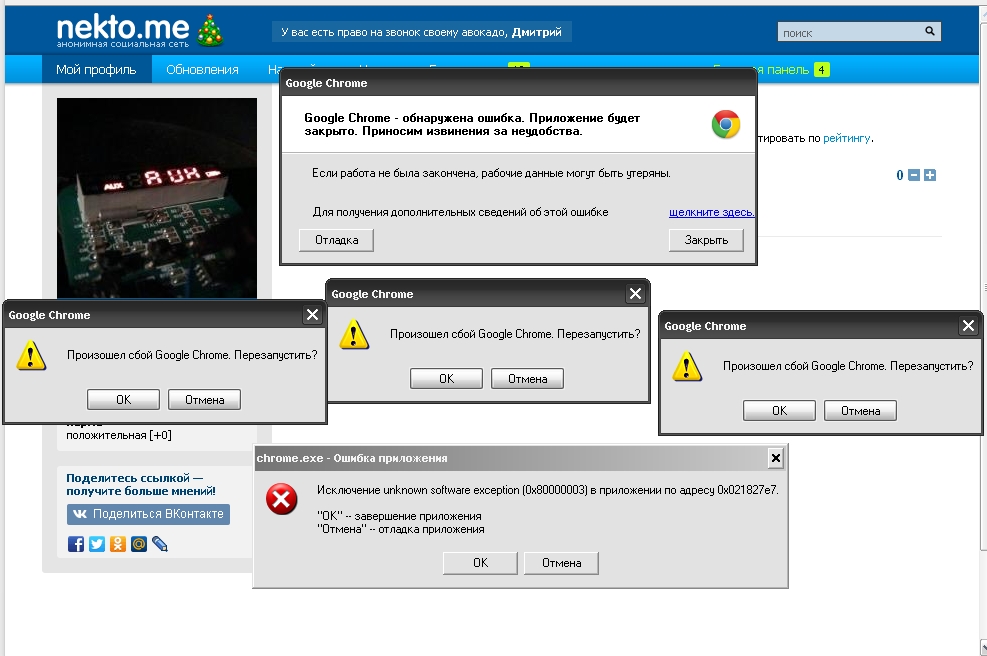Click Отмена in the left Chrome crash dialog
The image size is (987, 656).
click(205, 400)
